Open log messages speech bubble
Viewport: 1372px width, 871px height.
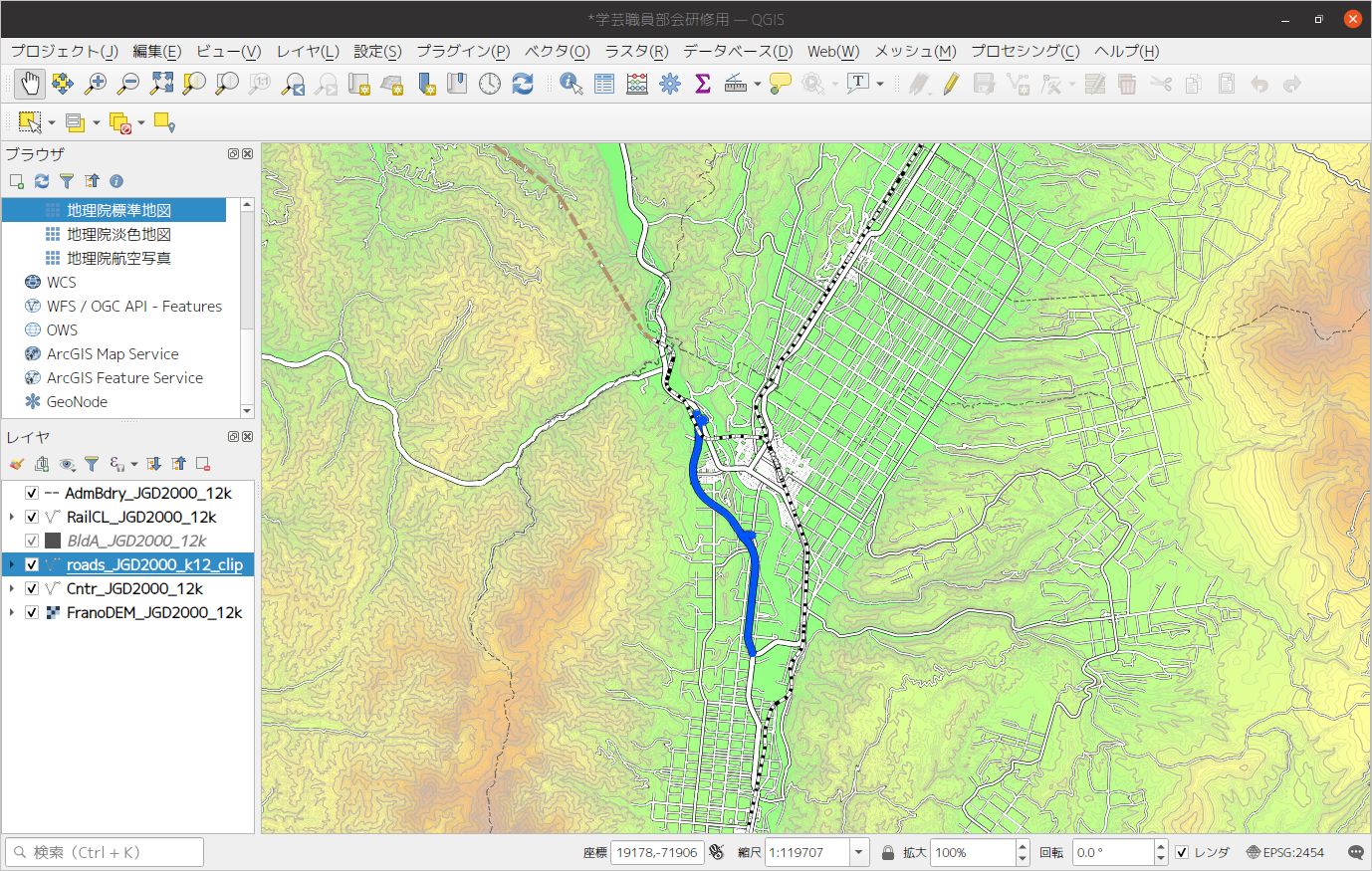tap(1356, 852)
